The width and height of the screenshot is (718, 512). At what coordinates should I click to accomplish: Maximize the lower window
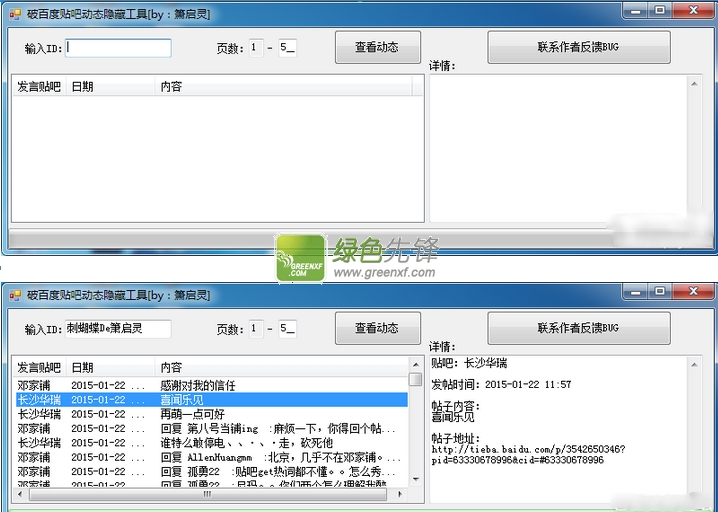coord(660,291)
